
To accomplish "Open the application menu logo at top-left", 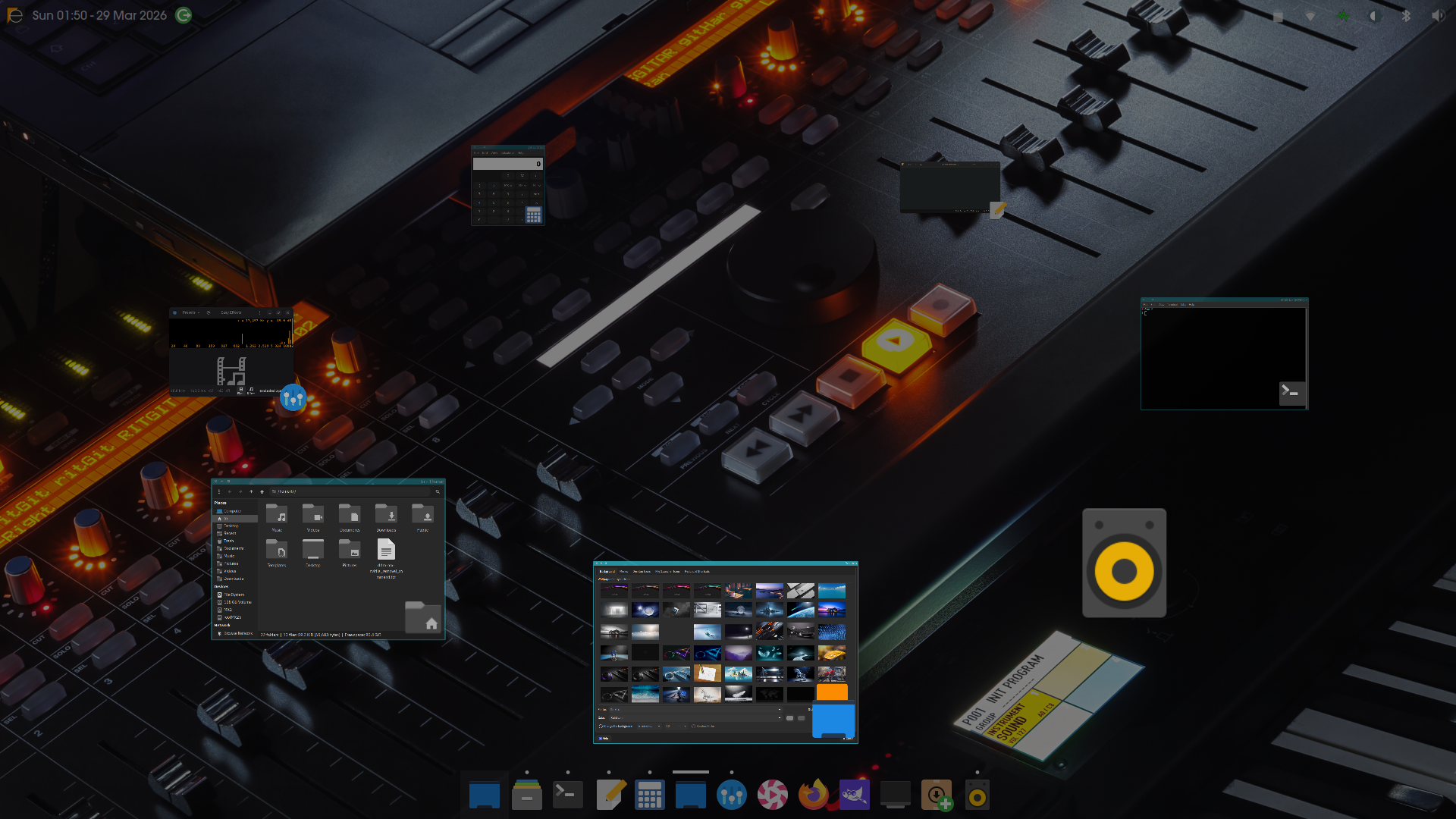I will (x=14, y=15).
